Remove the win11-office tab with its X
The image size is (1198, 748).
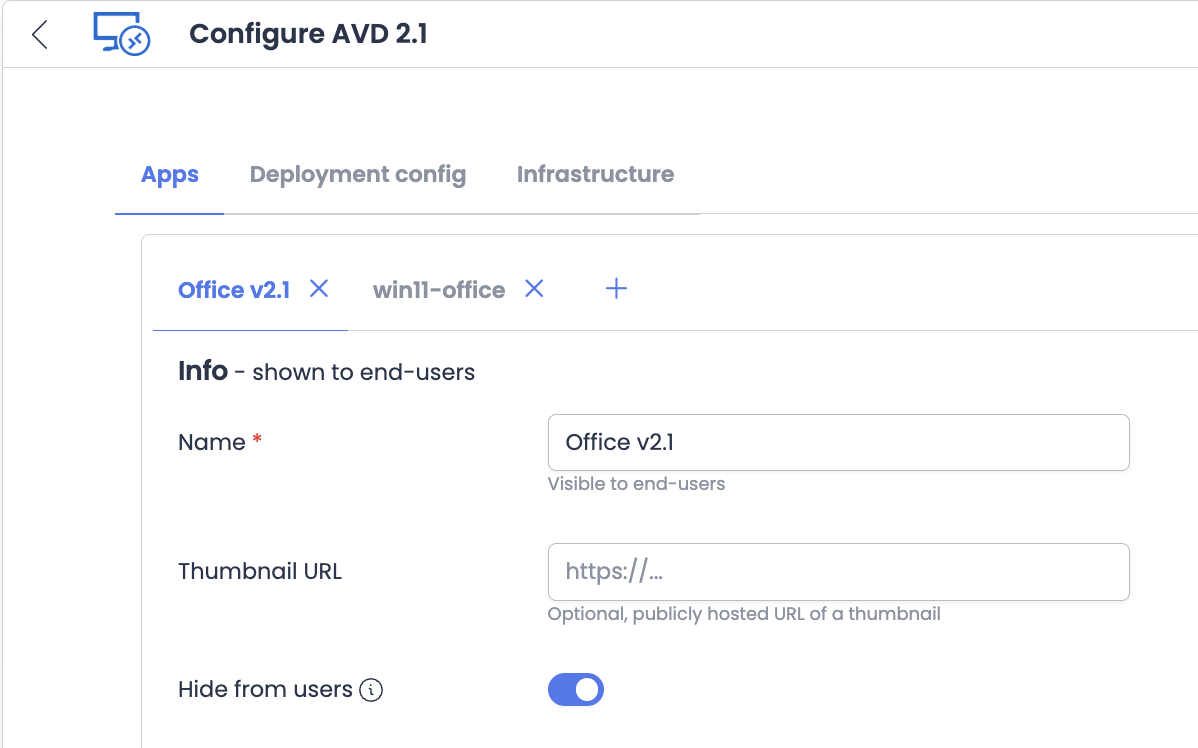535,289
